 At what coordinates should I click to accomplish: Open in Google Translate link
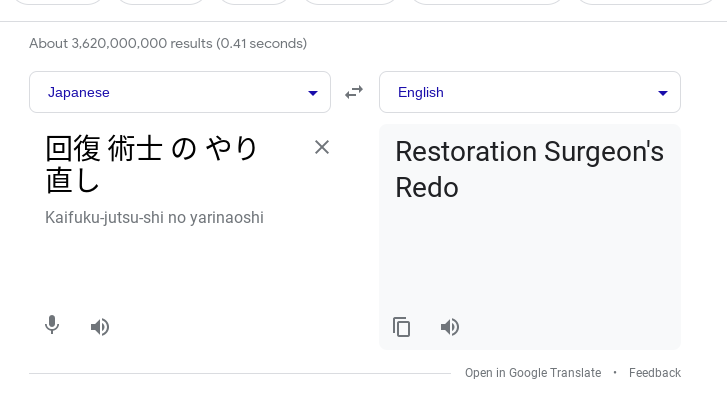tap(533, 373)
